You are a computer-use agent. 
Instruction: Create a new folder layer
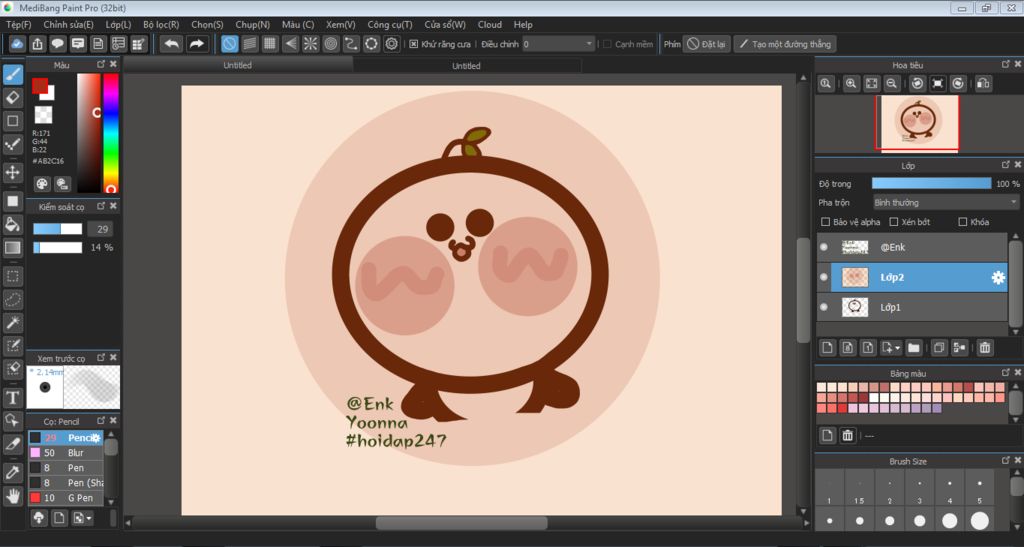pyautogui.click(x=914, y=348)
